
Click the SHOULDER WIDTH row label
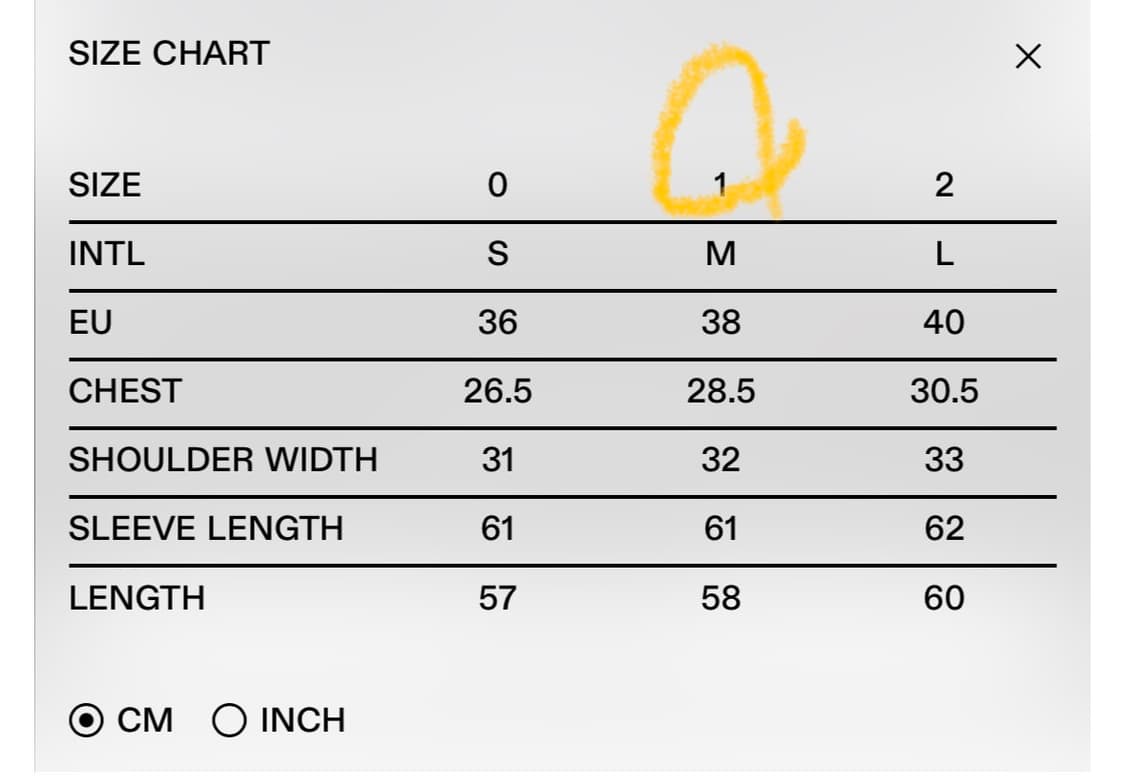[x=223, y=460]
